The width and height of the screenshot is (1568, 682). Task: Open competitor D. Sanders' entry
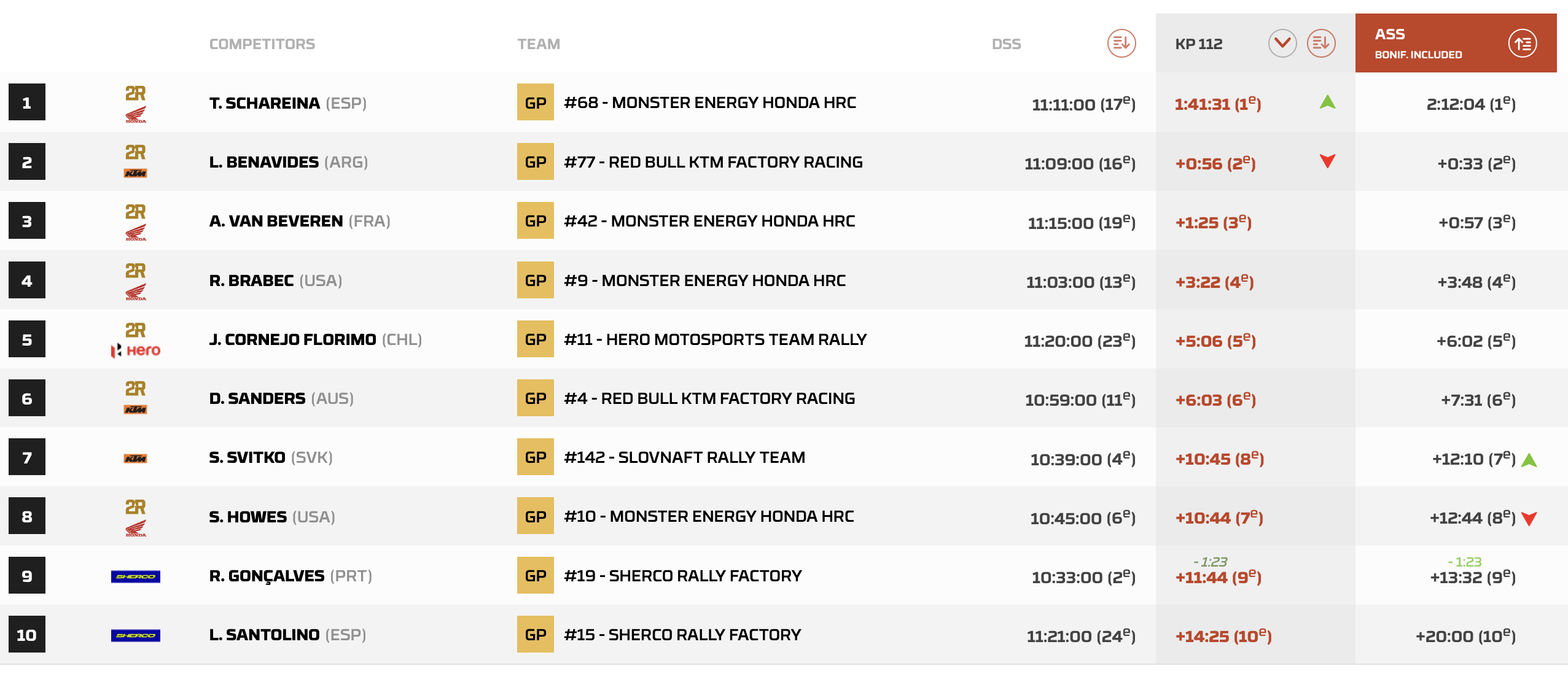point(257,398)
